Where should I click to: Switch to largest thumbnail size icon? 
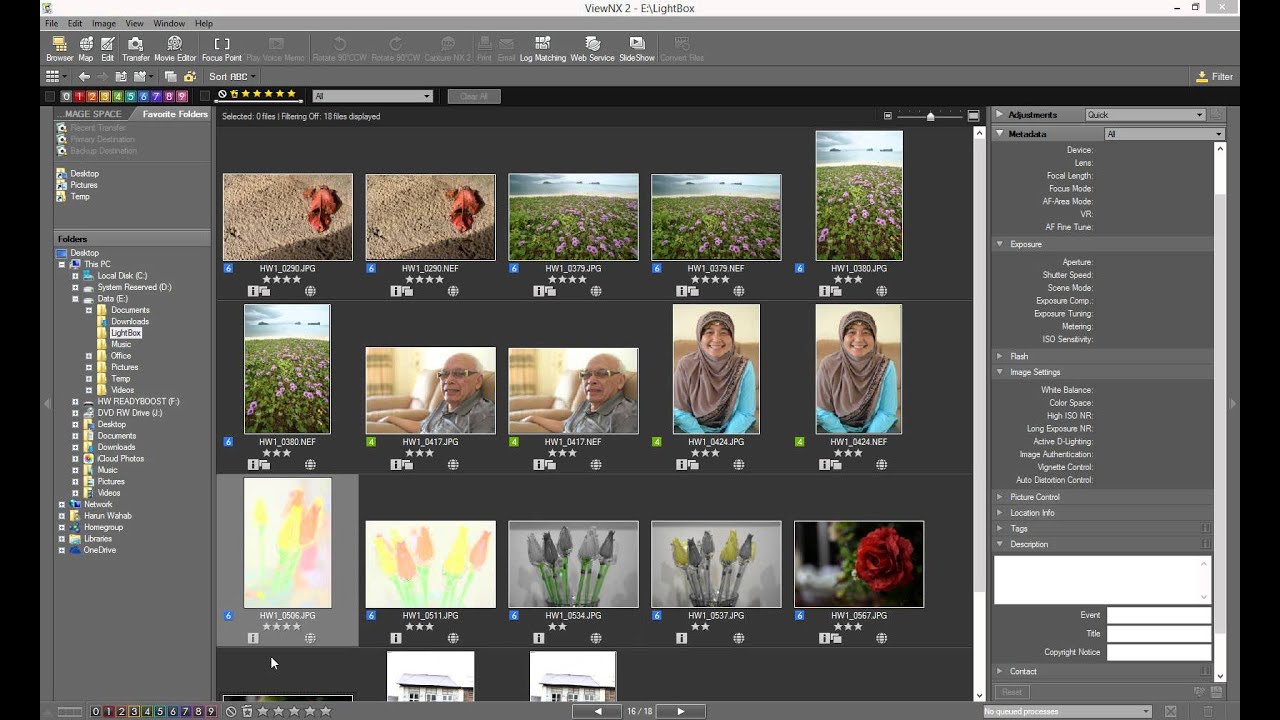coord(973,116)
